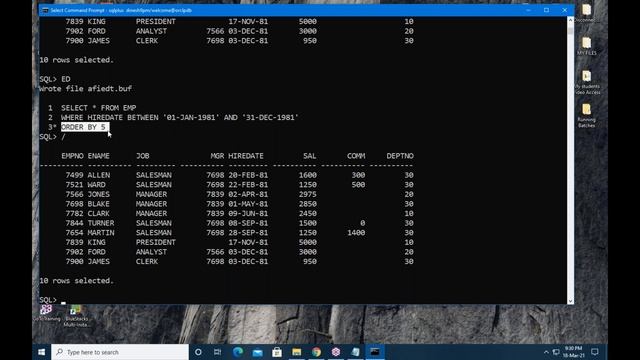The width and height of the screenshot is (640, 360).
Task: Launch Google Chrome from the taskbar
Action: pos(316,352)
